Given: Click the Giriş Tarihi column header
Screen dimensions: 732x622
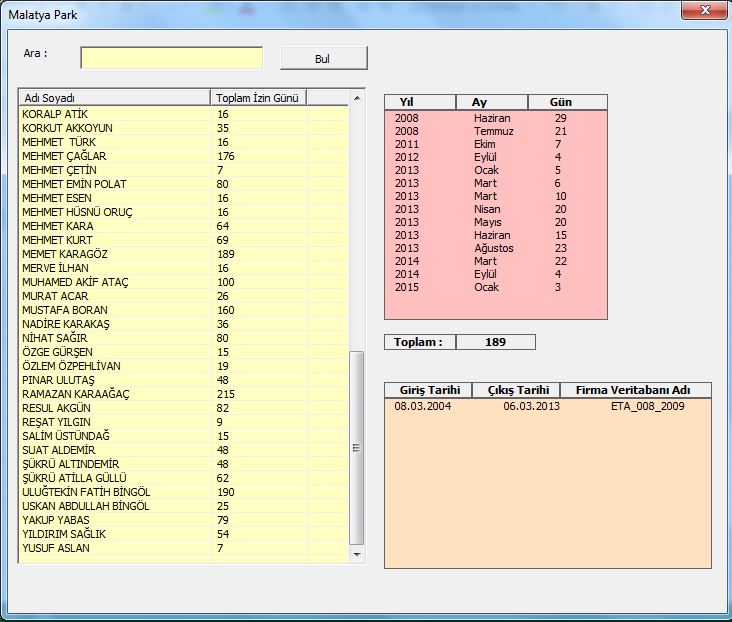Looking at the screenshot, I should click(428, 390).
